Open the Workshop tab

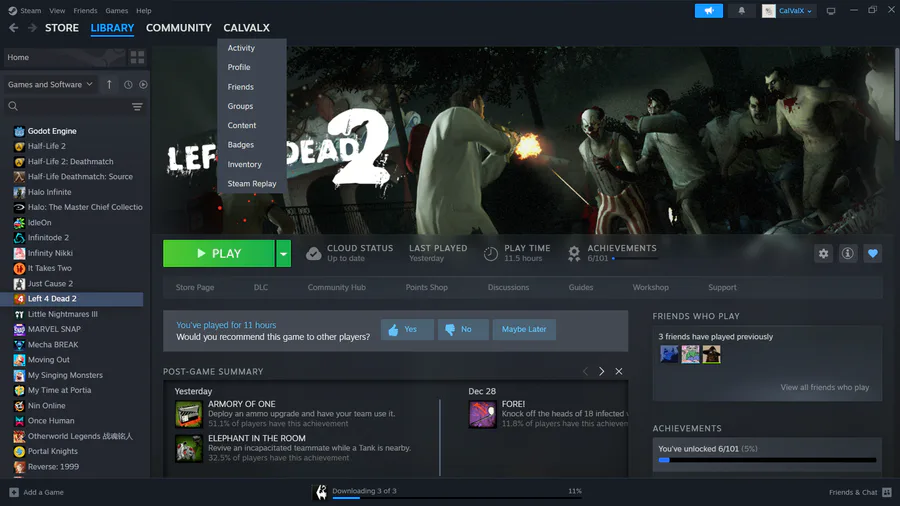click(x=650, y=287)
